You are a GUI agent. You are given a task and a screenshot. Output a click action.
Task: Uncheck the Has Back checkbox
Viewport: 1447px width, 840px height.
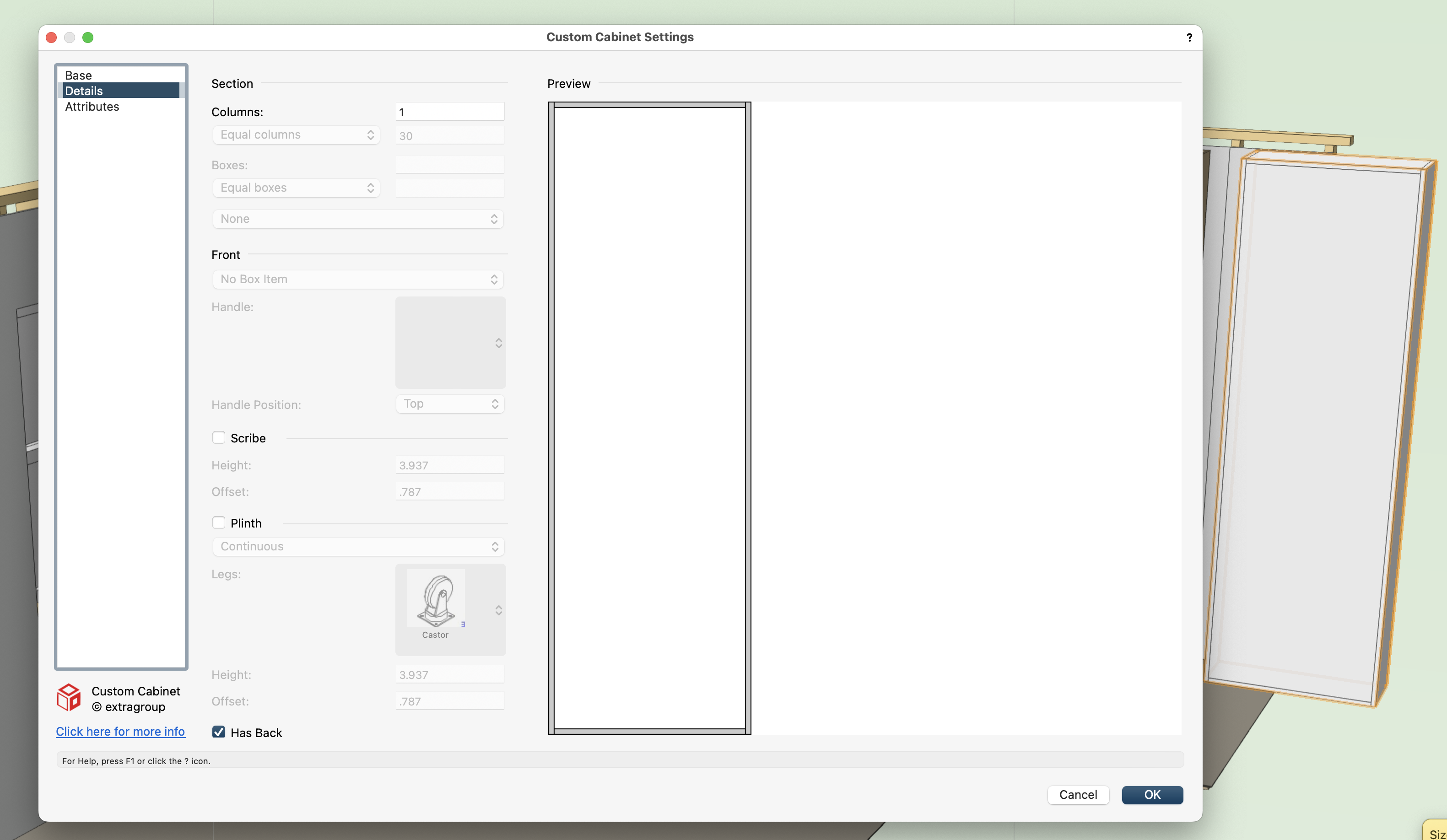218,732
